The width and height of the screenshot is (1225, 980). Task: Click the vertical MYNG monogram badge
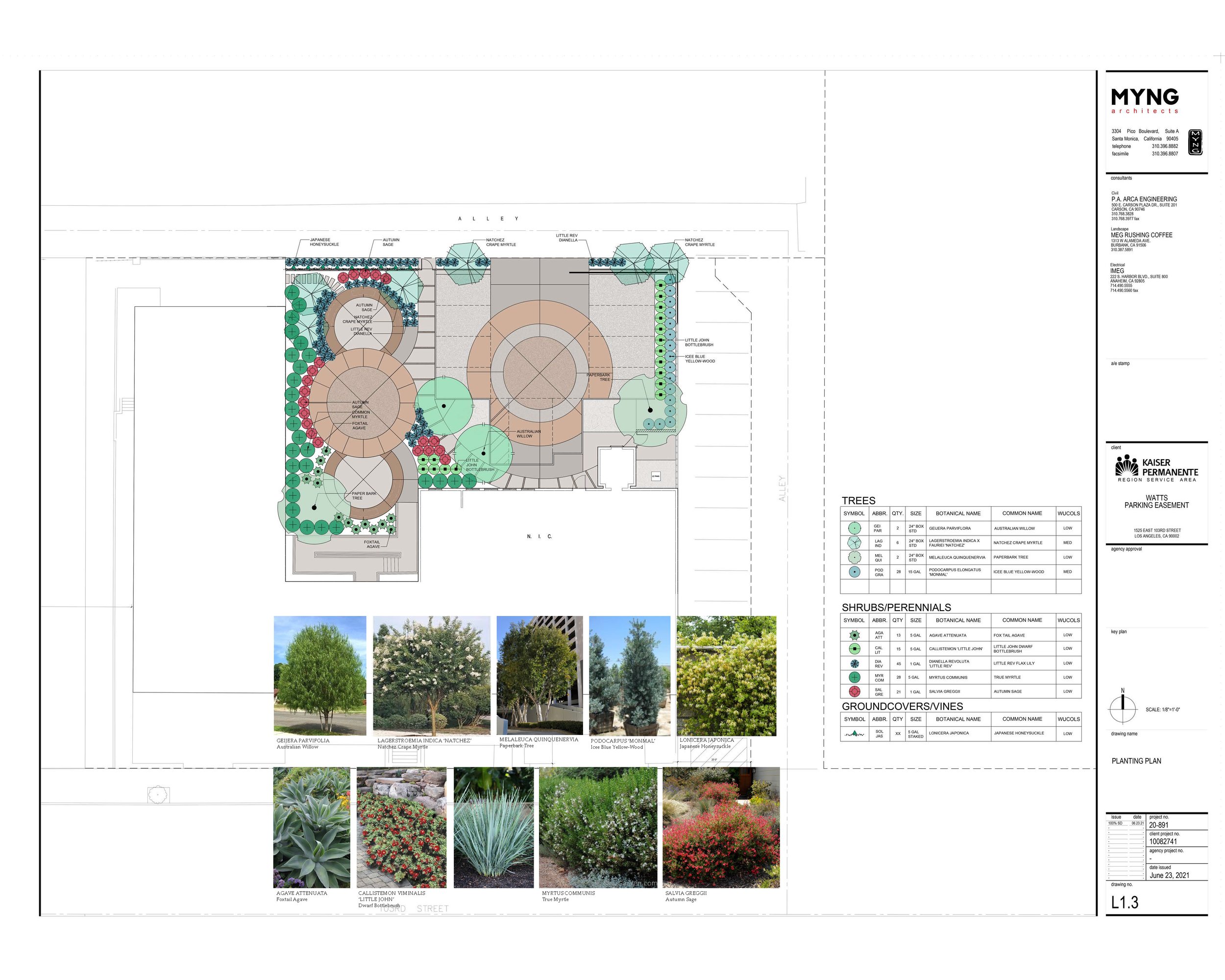coord(1196,142)
